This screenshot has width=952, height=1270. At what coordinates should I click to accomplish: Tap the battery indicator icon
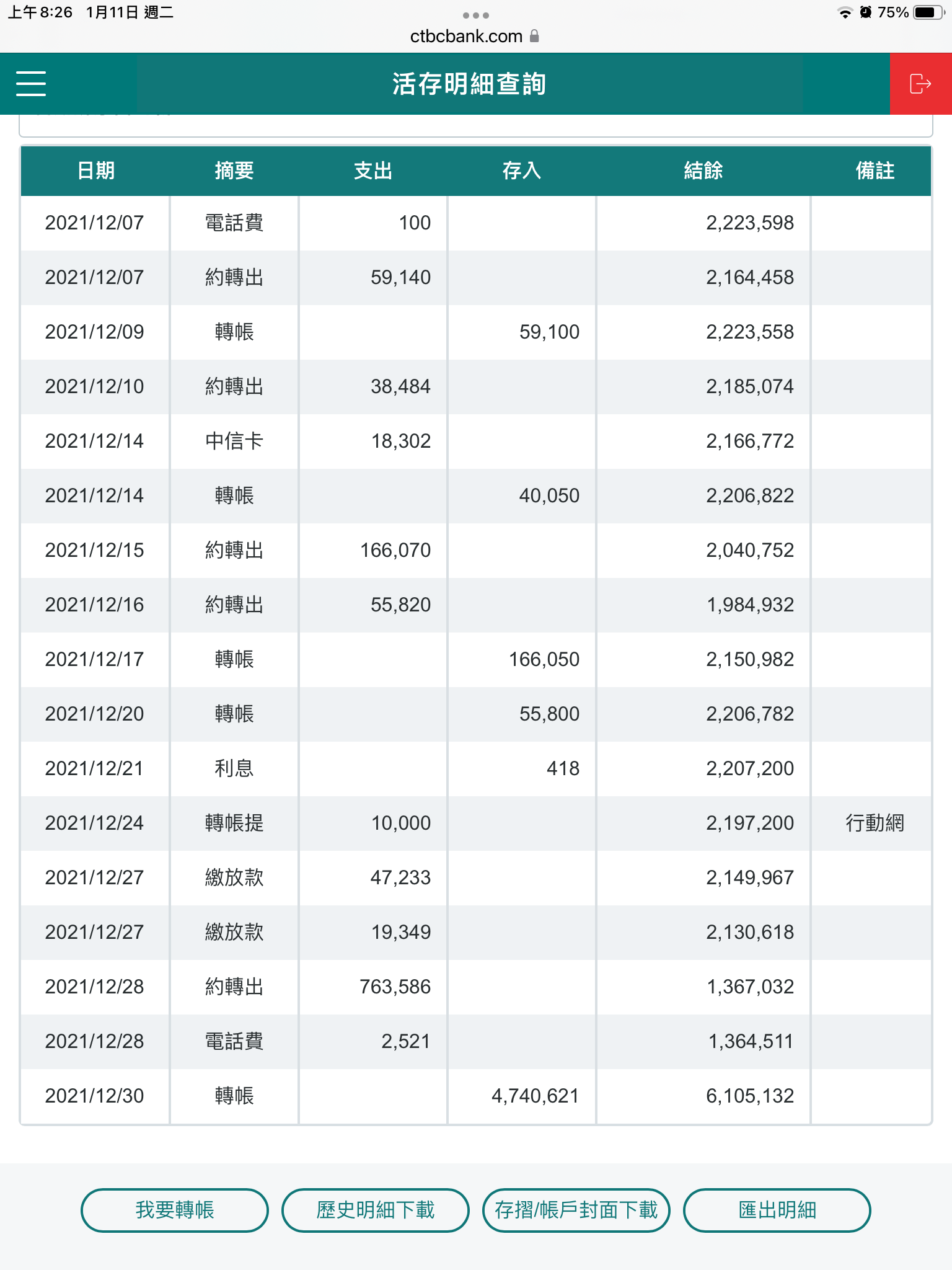[928, 12]
